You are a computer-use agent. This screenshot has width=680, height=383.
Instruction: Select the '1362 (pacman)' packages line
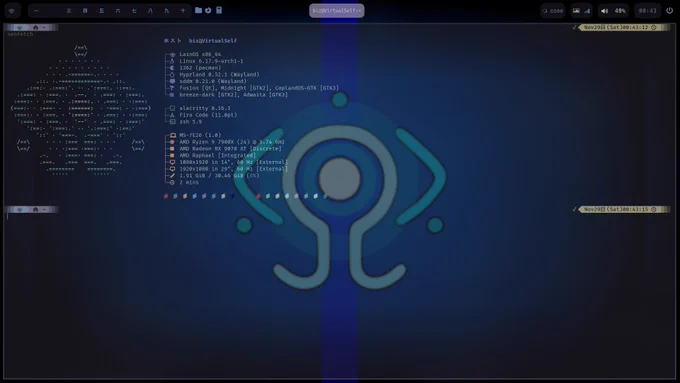200,68
